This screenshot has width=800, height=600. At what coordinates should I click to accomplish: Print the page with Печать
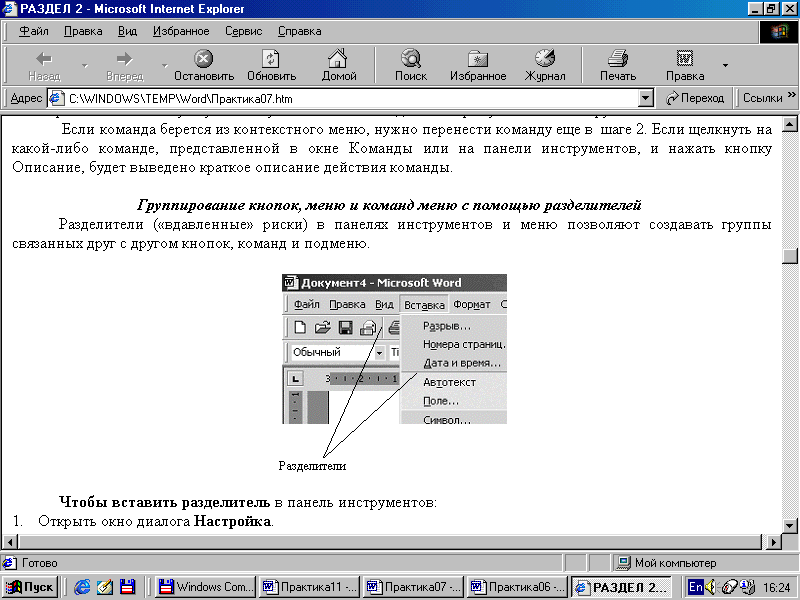(618, 65)
